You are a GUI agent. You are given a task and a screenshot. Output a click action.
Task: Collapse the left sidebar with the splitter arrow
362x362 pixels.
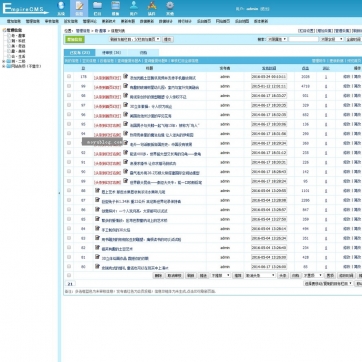[x=60, y=193]
